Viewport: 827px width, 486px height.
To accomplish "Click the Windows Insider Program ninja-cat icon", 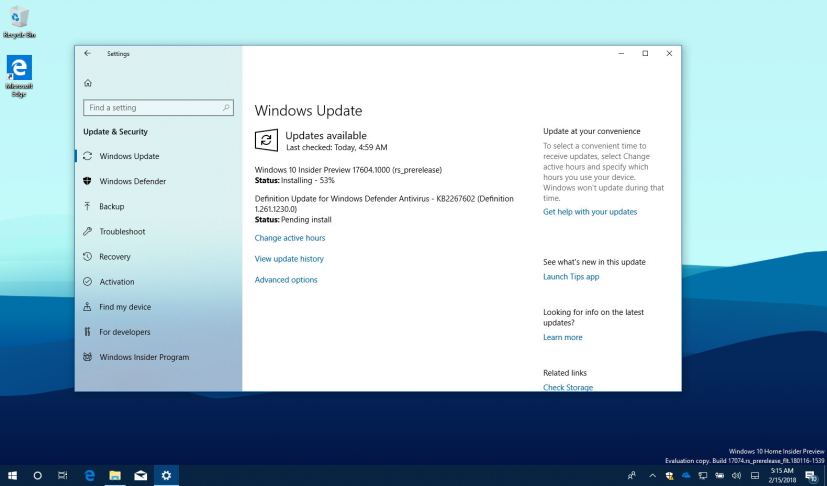I will tap(88, 357).
